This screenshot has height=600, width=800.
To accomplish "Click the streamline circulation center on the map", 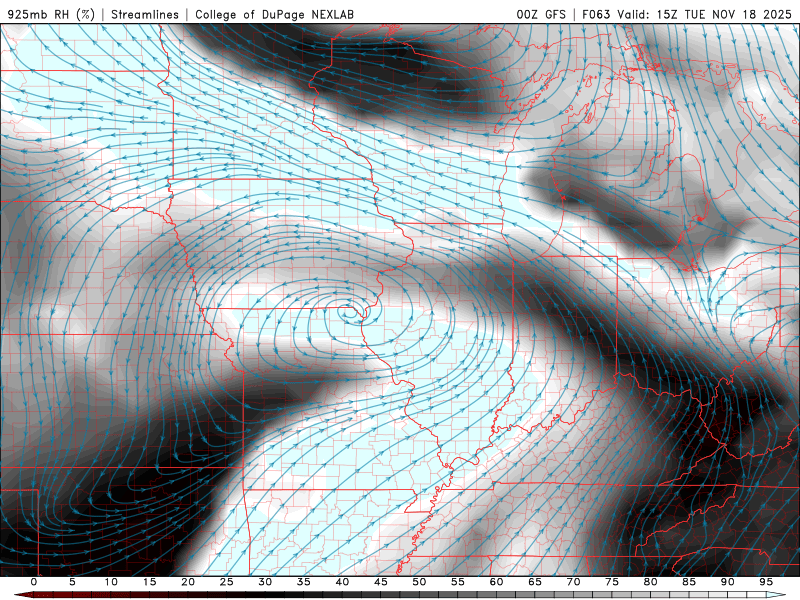I will point(349,313).
